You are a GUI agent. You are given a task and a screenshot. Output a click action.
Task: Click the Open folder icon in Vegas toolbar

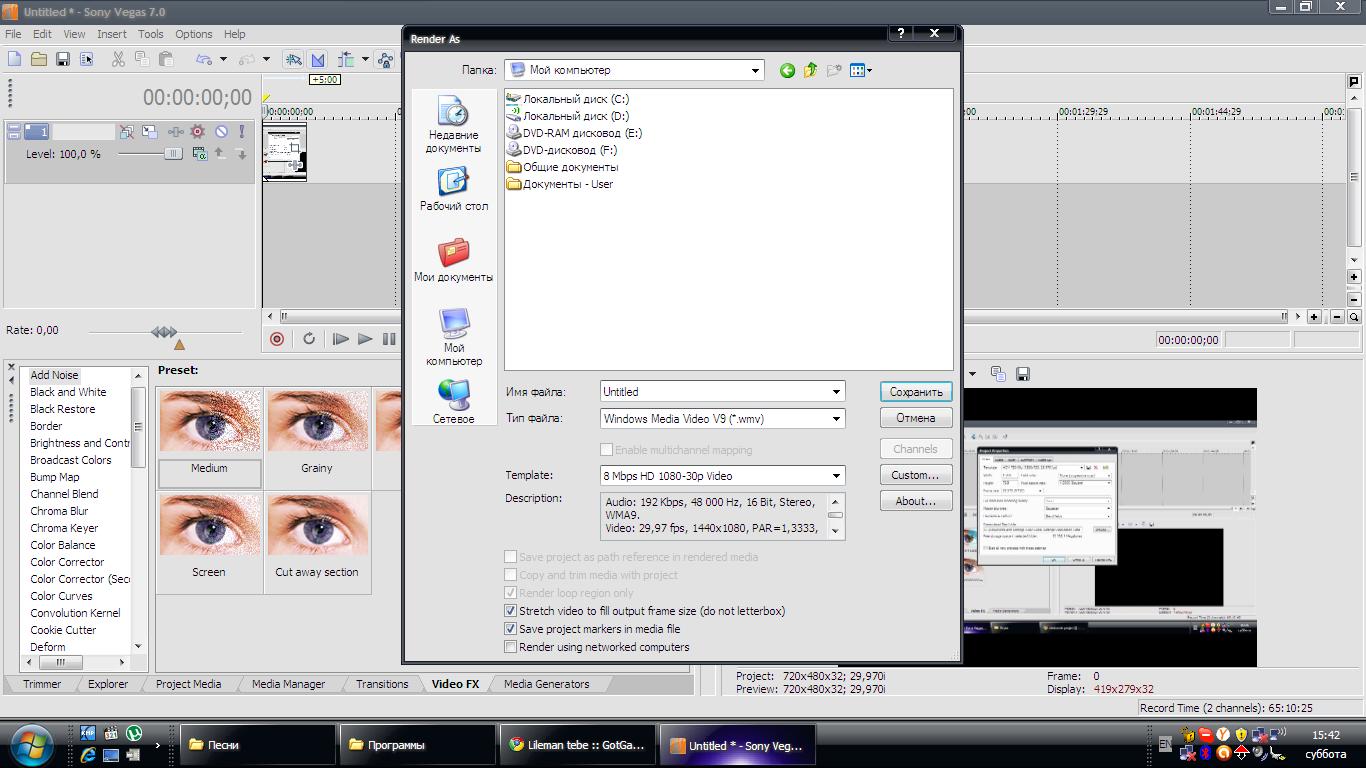[39, 59]
